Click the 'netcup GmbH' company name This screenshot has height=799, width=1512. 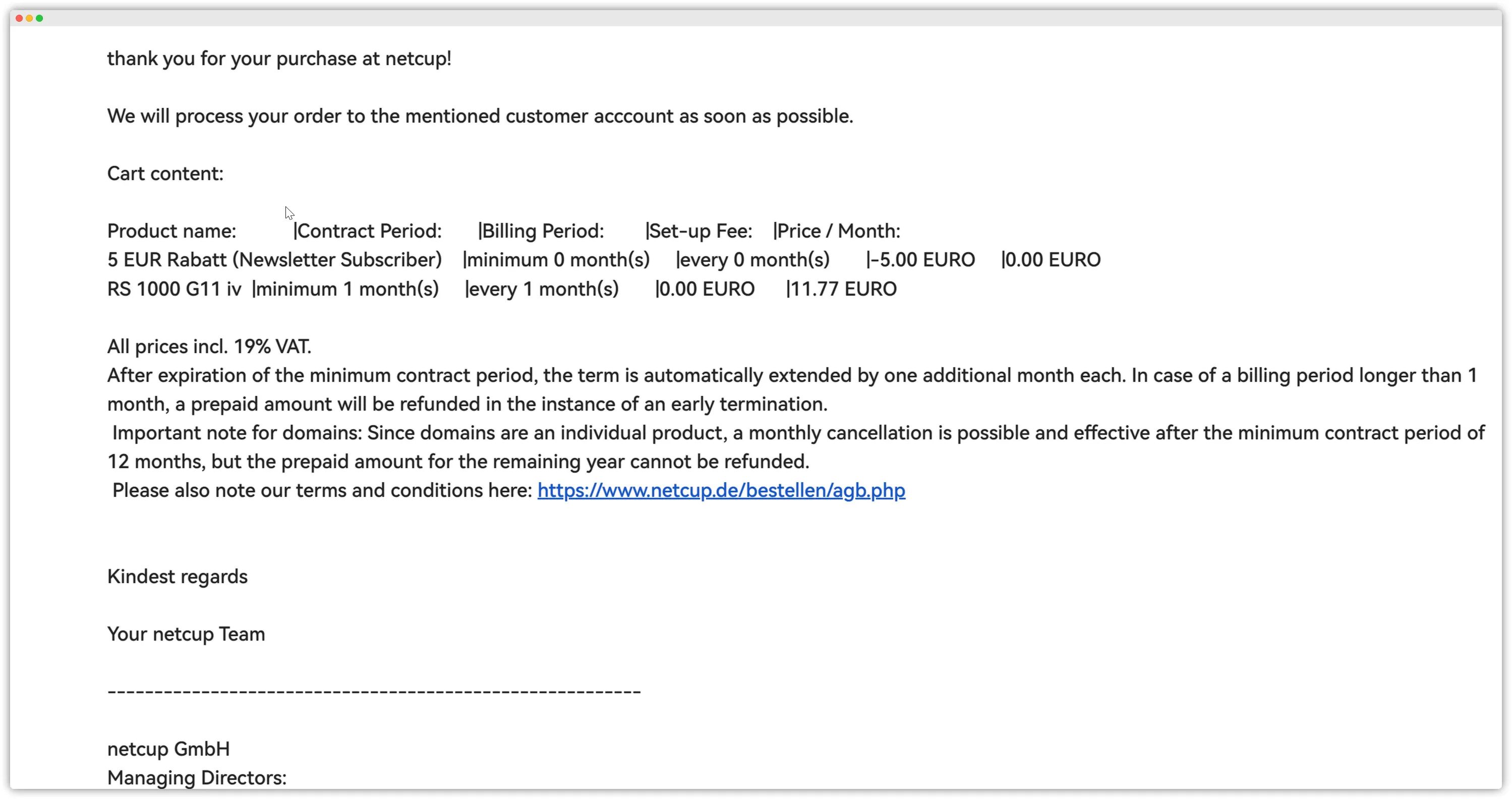point(168,750)
